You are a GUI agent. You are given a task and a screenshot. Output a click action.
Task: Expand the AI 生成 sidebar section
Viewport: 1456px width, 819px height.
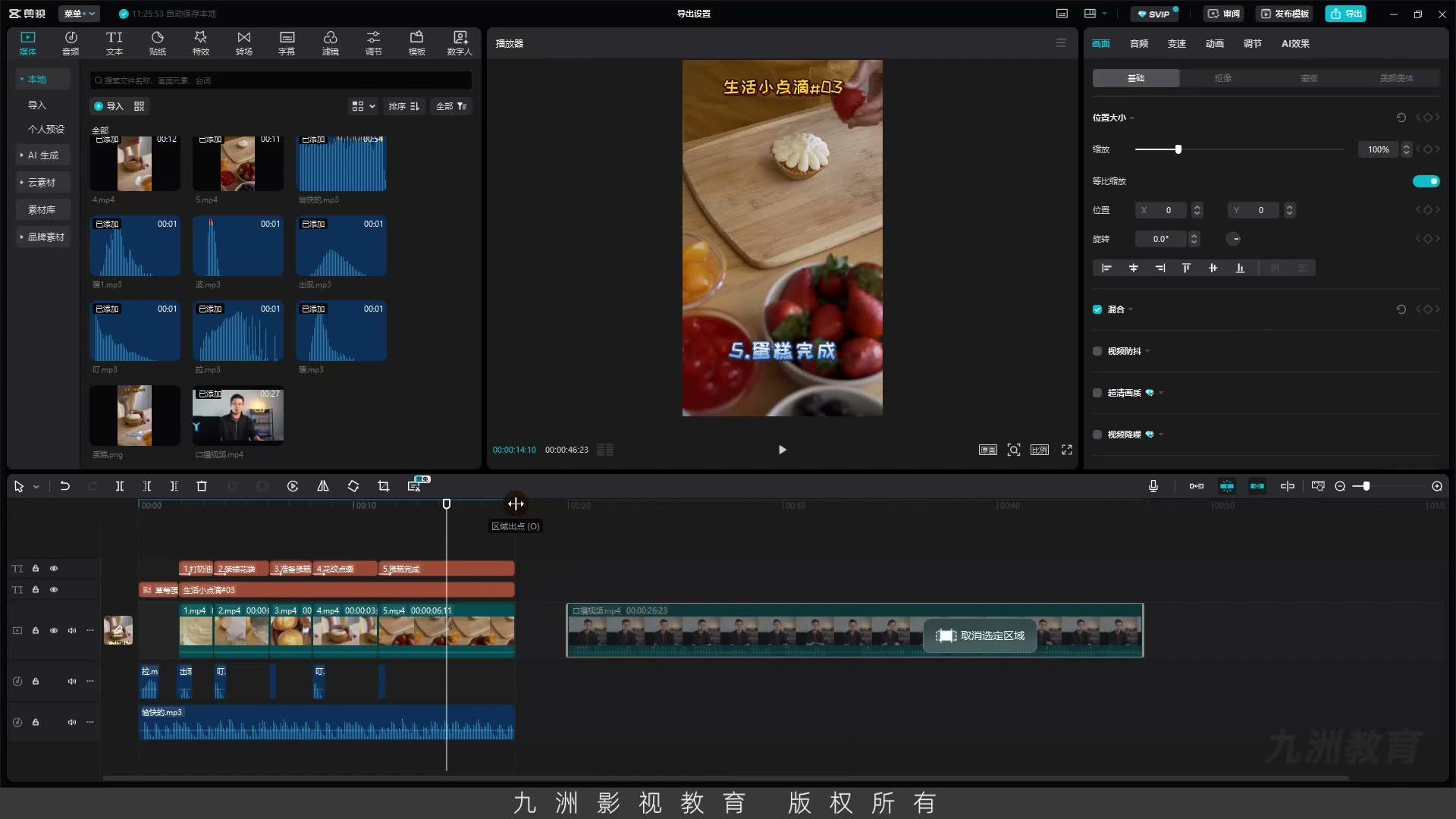pyautogui.click(x=43, y=155)
